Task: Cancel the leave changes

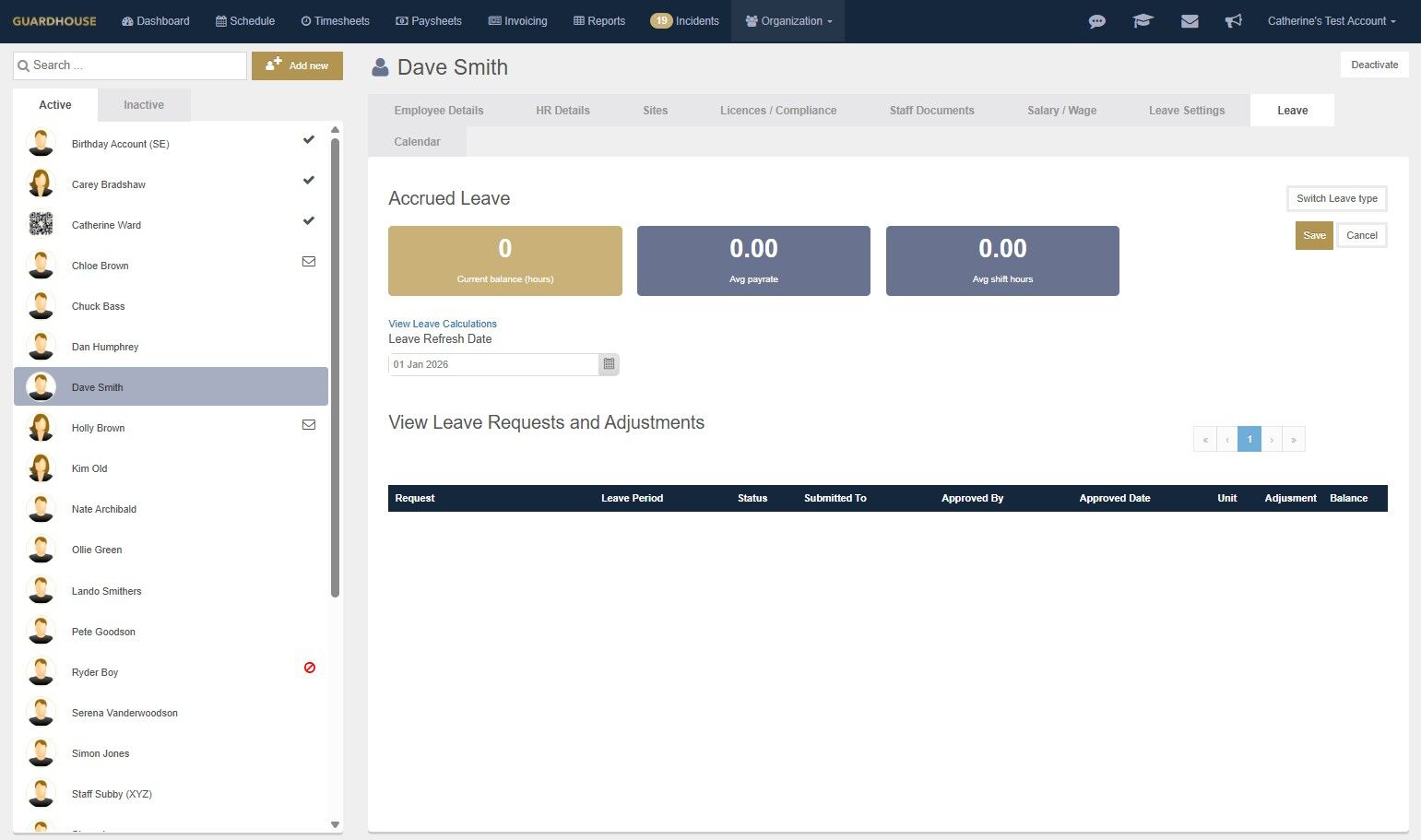Action: [1362, 235]
